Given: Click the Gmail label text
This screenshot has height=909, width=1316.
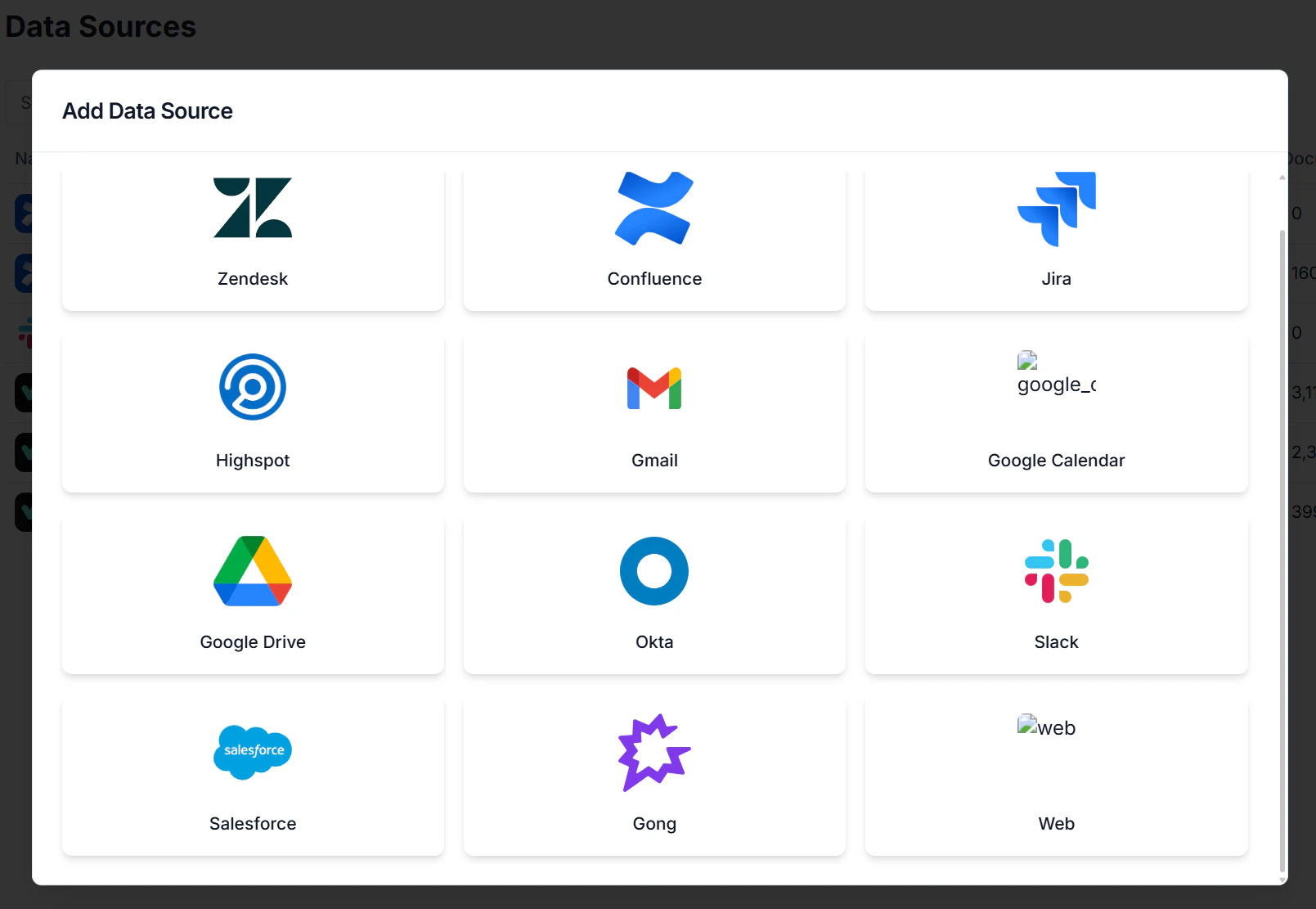Looking at the screenshot, I should [654, 461].
